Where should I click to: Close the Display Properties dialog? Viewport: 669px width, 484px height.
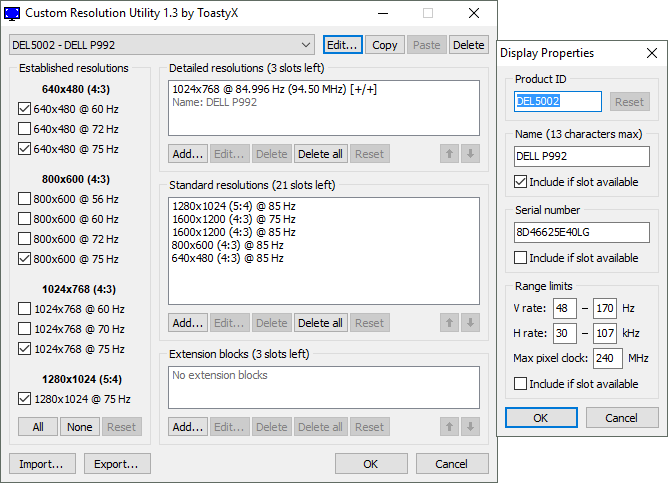pos(651,53)
